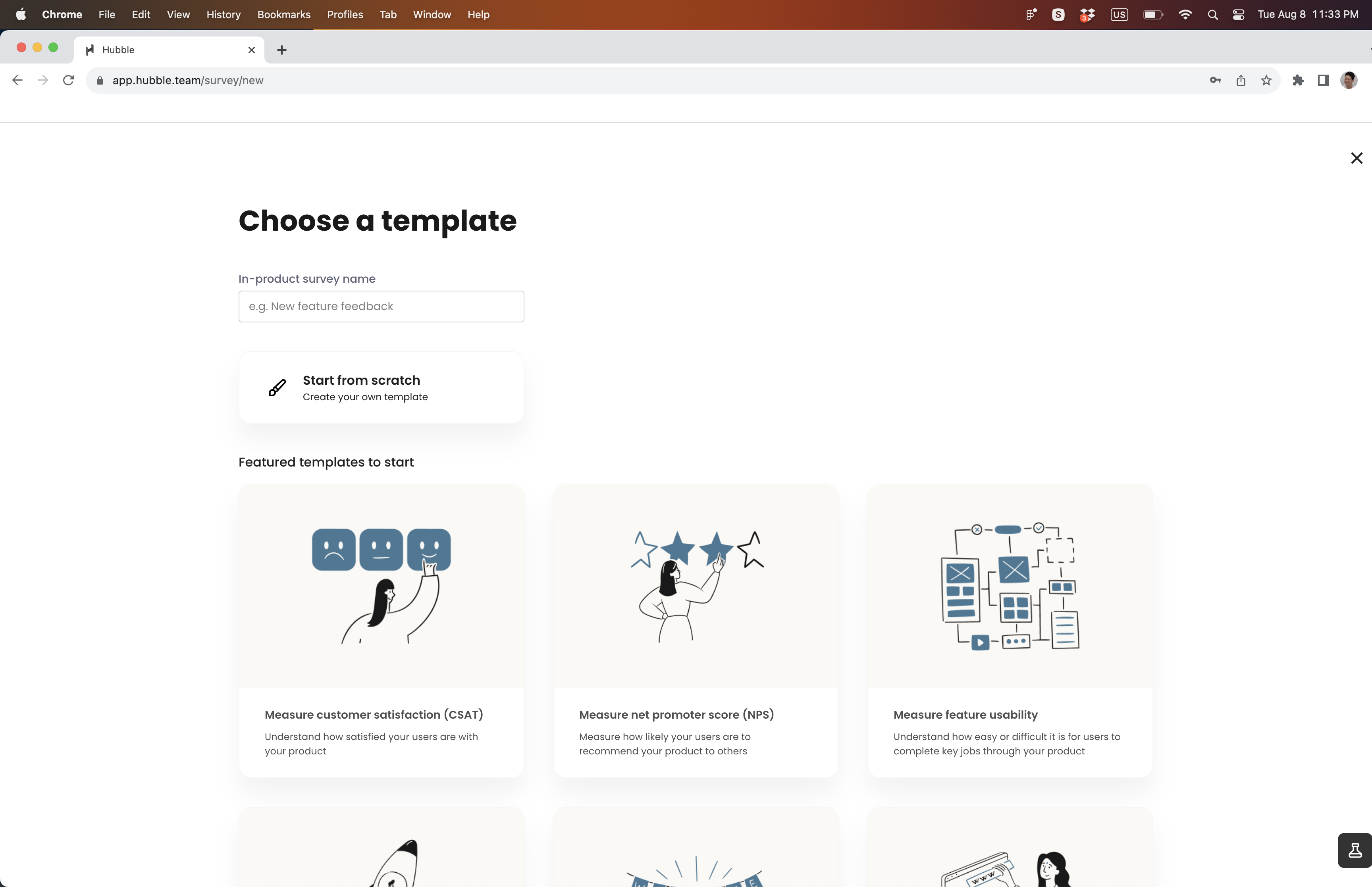
Task: Click the paintbrush icon on Start from scratch
Action: click(277, 388)
